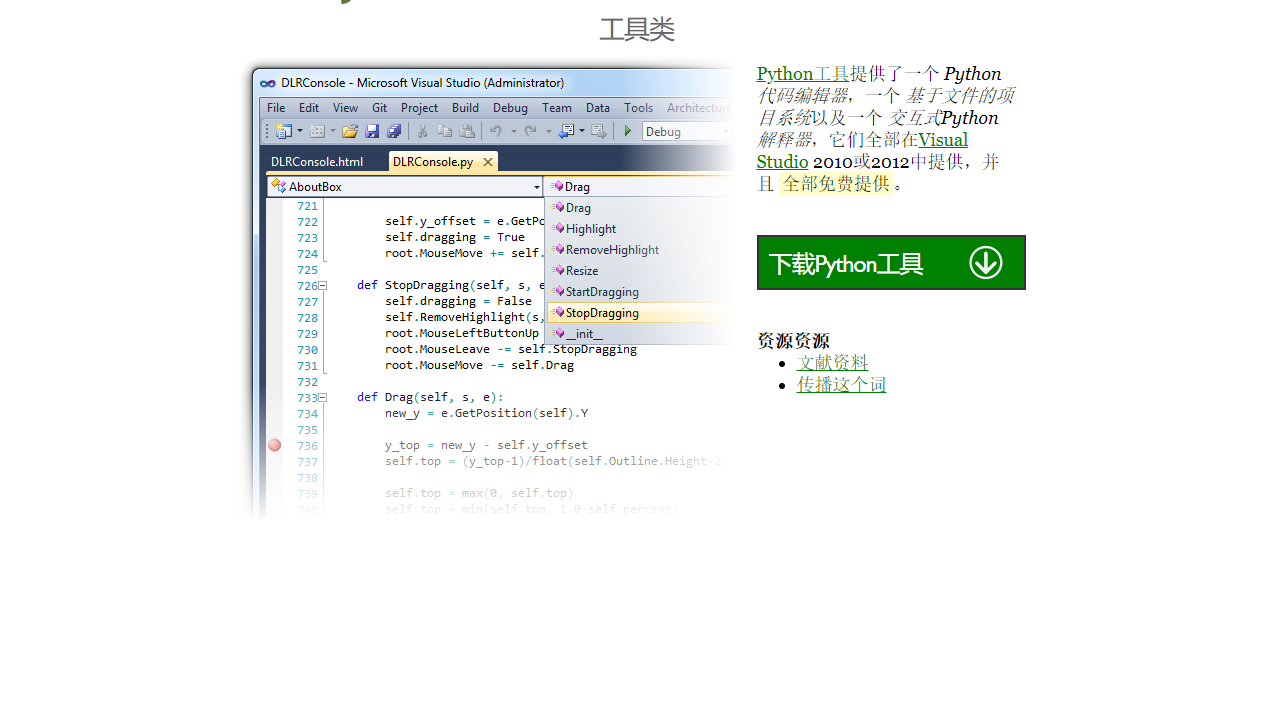
Task: Click the Cut (scissors) toolbar icon
Action: [x=421, y=131]
